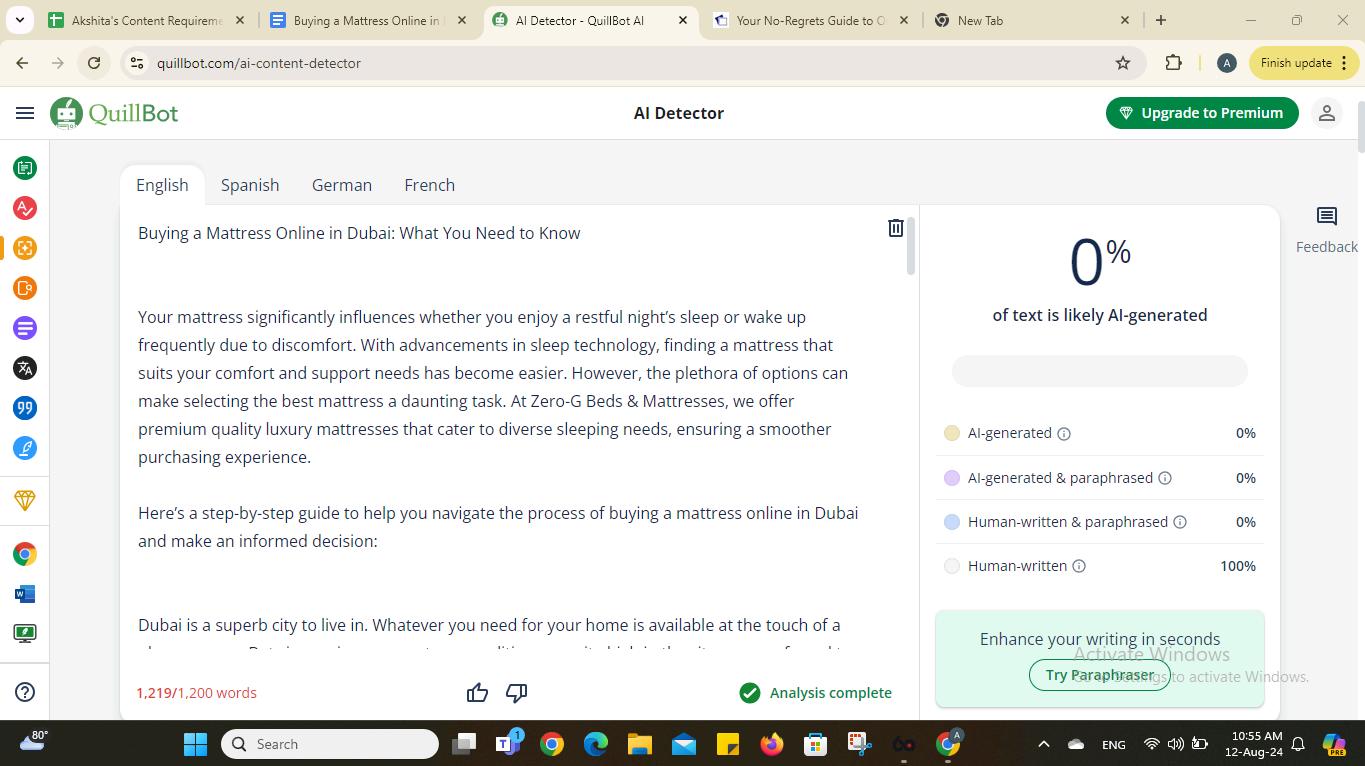Open the Windows Start menu
The image size is (1365, 766).
pos(196,744)
